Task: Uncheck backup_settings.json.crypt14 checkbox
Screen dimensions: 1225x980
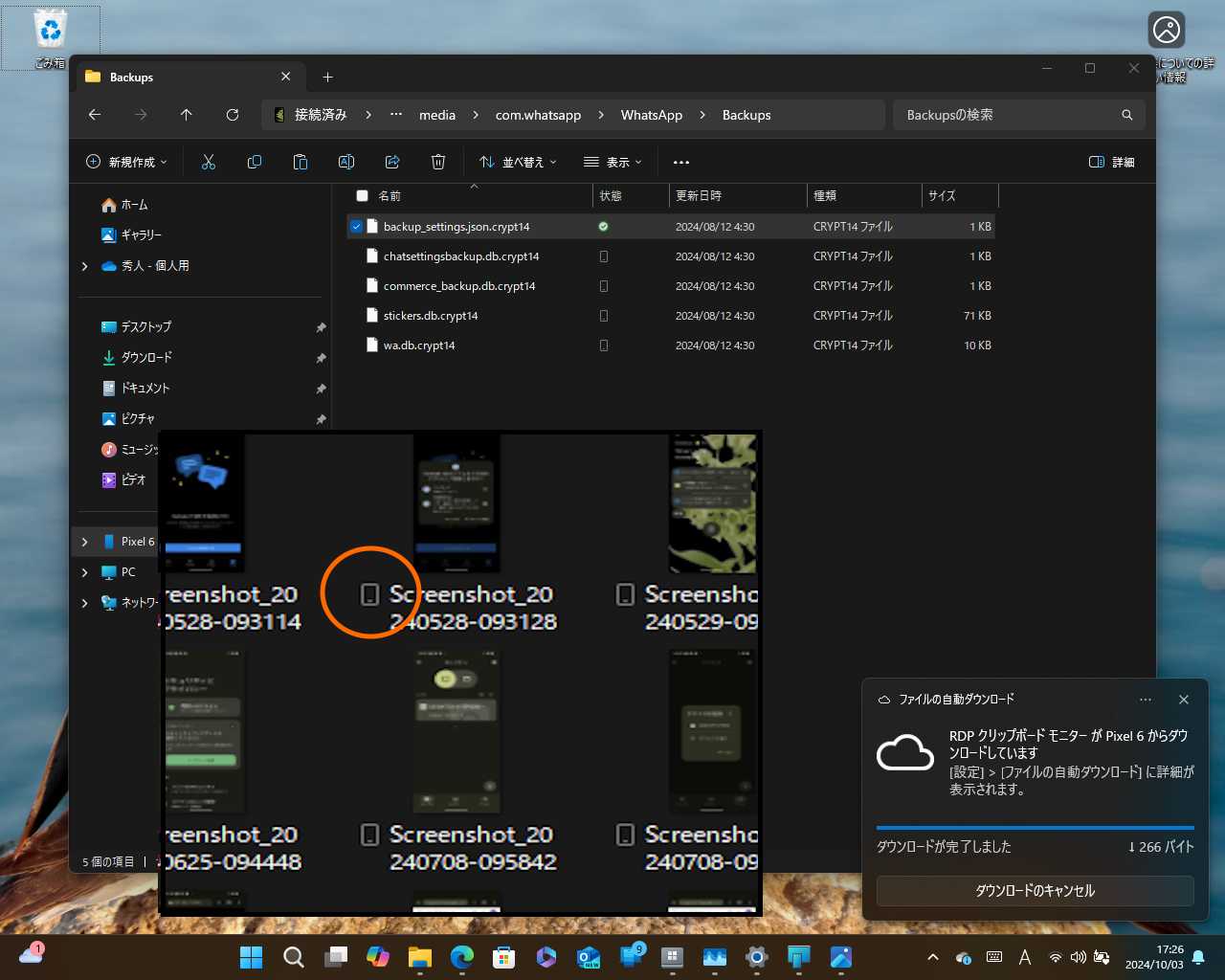Action: tap(356, 227)
